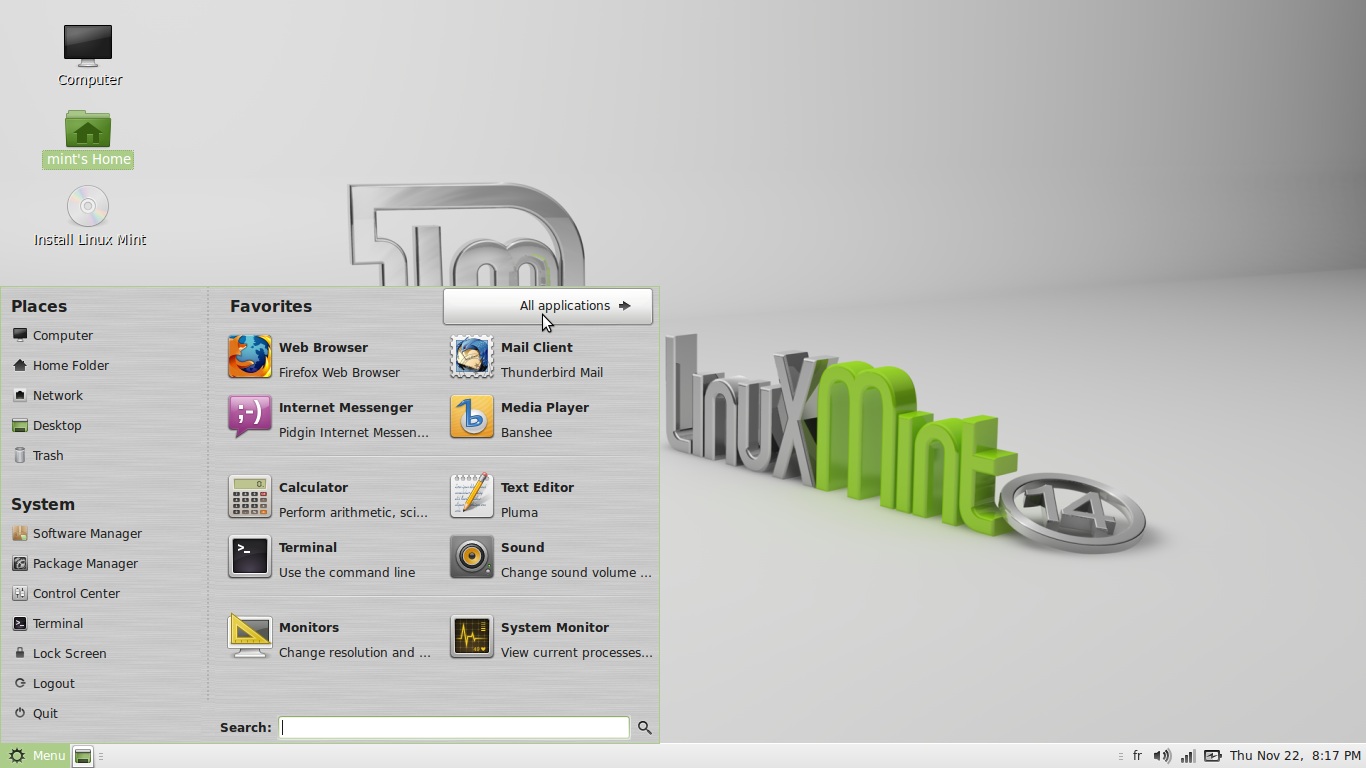Viewport: 1366px width, 768px height.
Task: Click "Banshee" subtitle text
Action: tap(526, 433)
